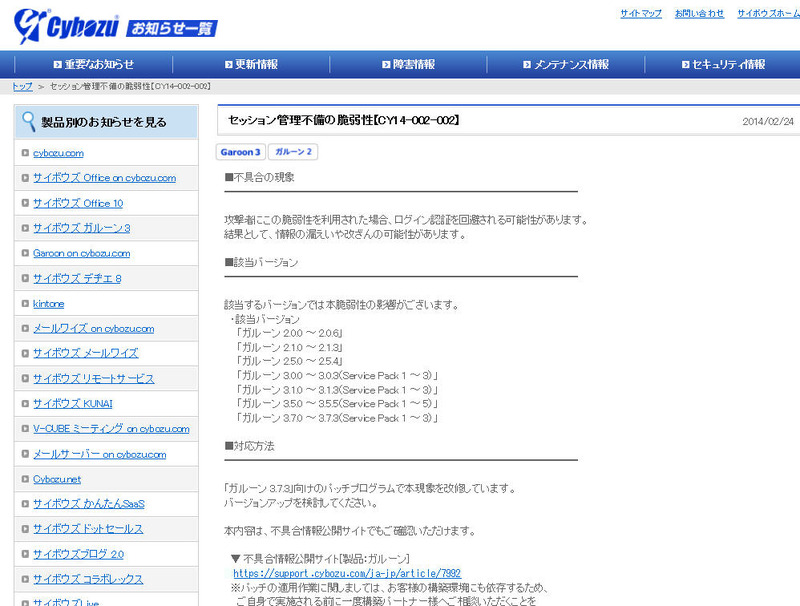800x606 pixels.
Task: Open the 重要なお知らせ navigation tab
Action: tap(93, 64)
